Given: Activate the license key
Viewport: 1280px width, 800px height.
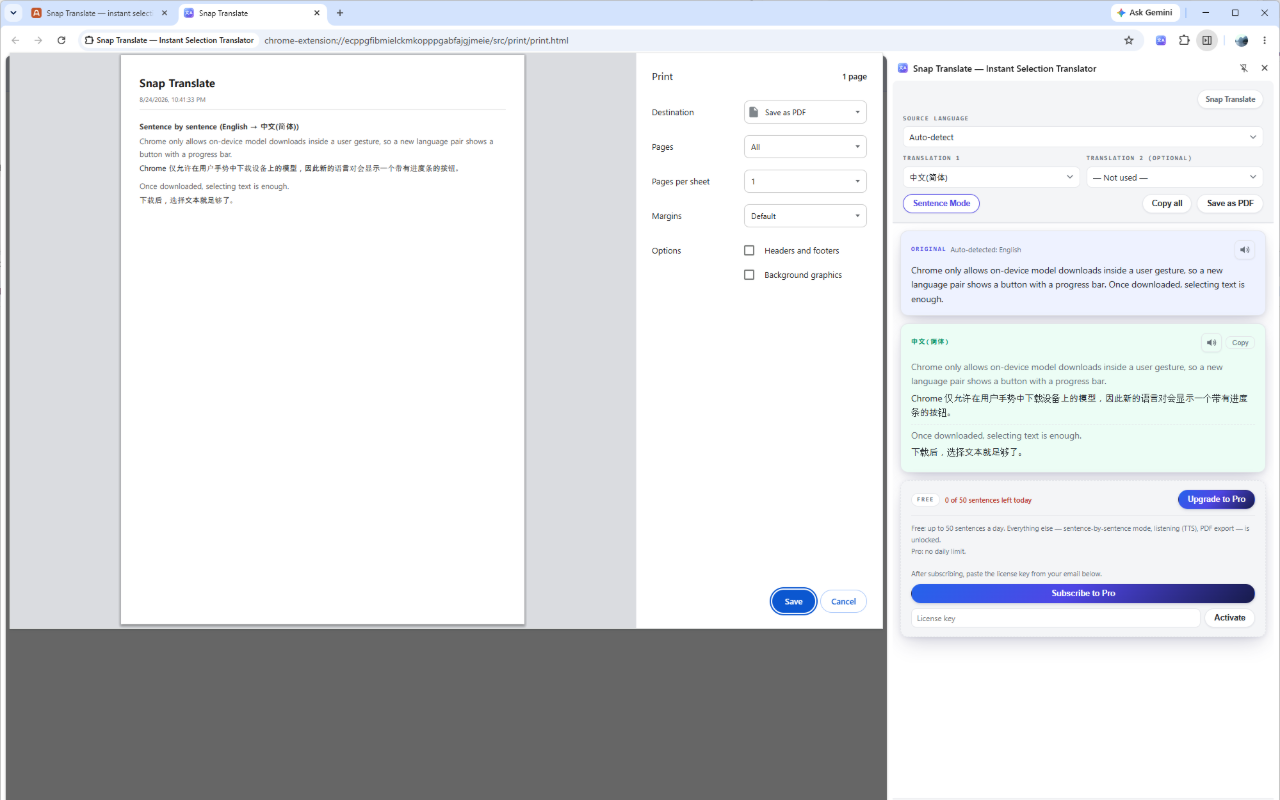Looking at the screenshot, I should point(1229,618).
